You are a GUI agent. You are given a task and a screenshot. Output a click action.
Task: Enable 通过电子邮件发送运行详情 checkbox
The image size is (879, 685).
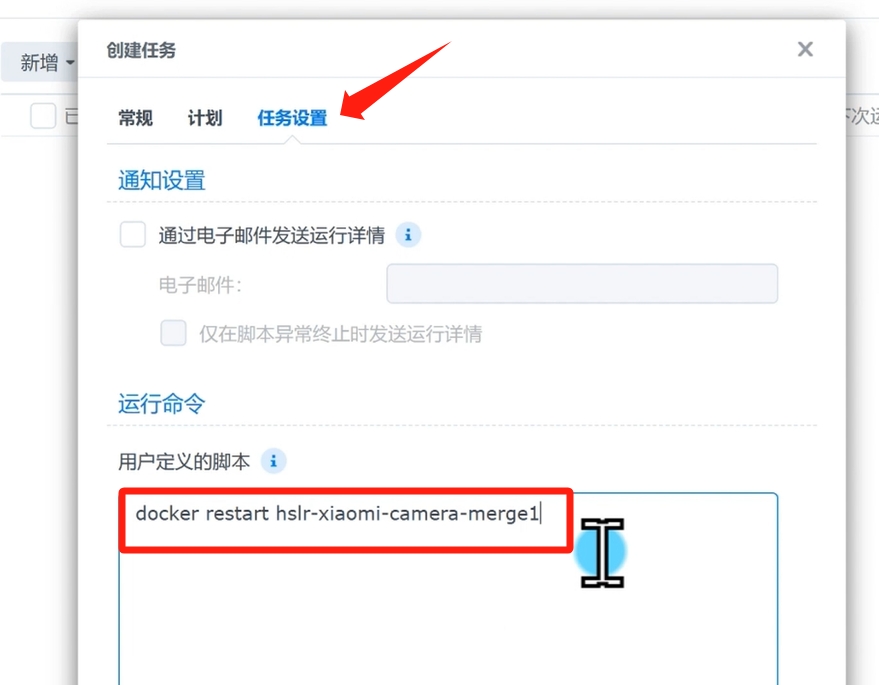[x=133, y=234]
